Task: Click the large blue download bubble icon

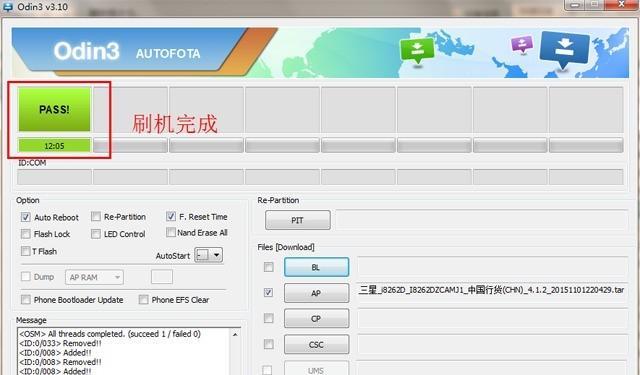Action: (564, 49)
